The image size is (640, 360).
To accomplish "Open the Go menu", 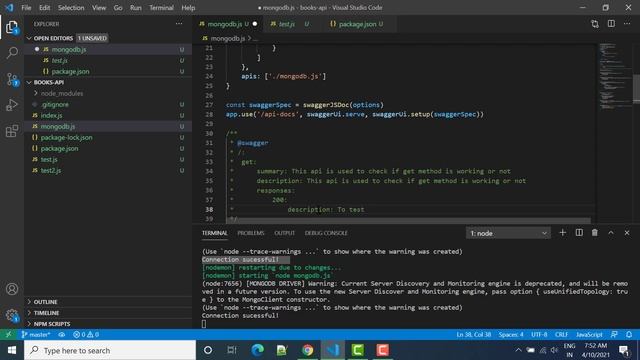I will (118, 8).
